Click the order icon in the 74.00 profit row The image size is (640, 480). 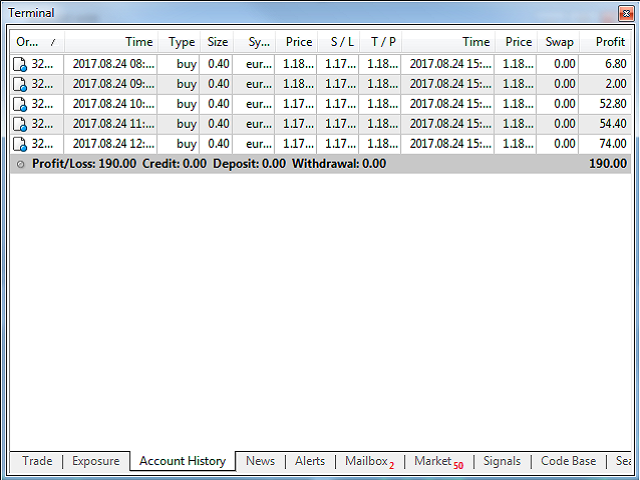click(20, 144)
